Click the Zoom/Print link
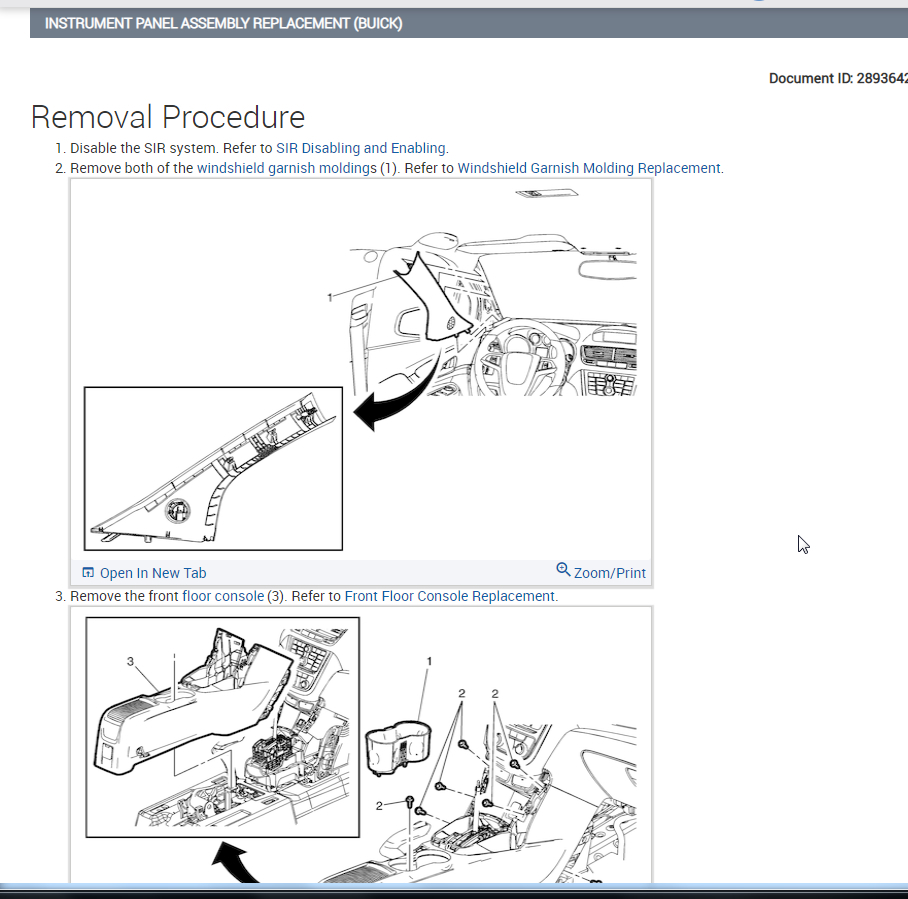Viewport: 908px width, 899px height. [x=609, y=573]
